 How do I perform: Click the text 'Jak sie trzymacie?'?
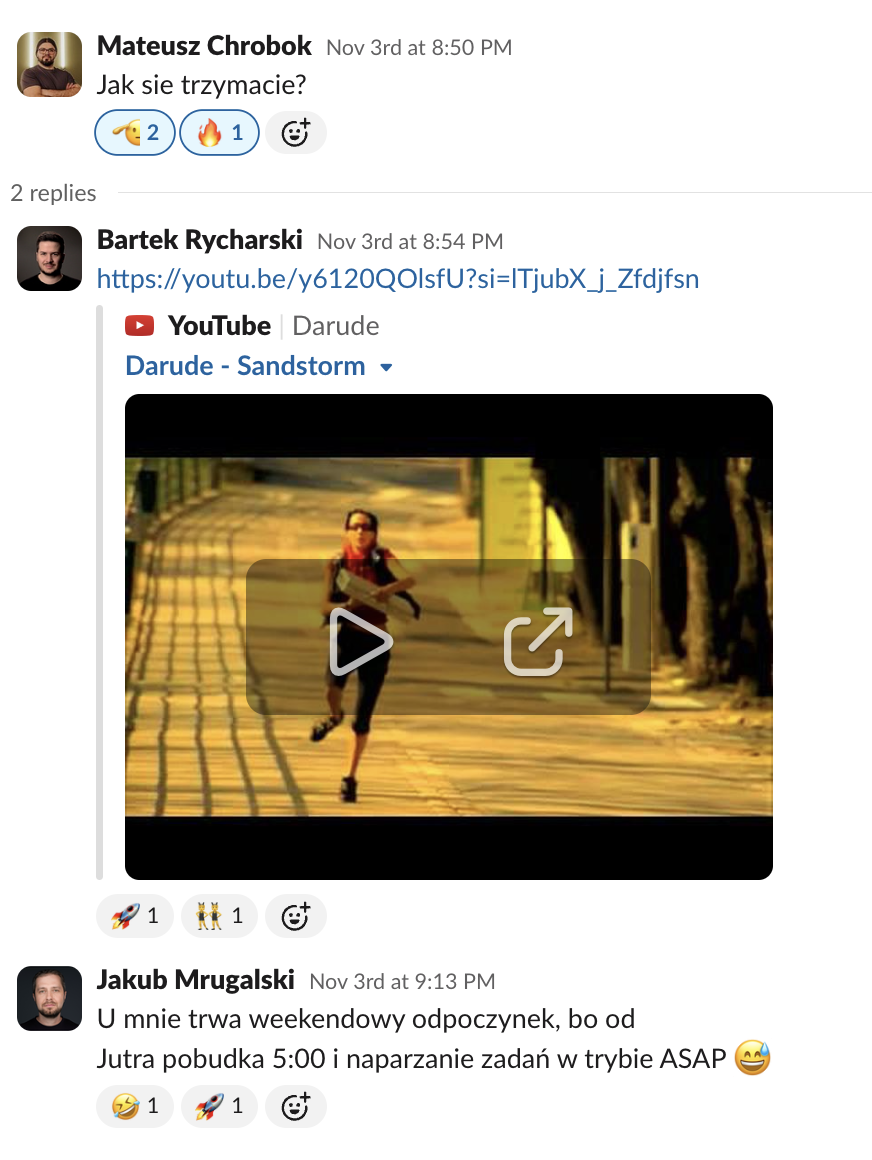201,85
